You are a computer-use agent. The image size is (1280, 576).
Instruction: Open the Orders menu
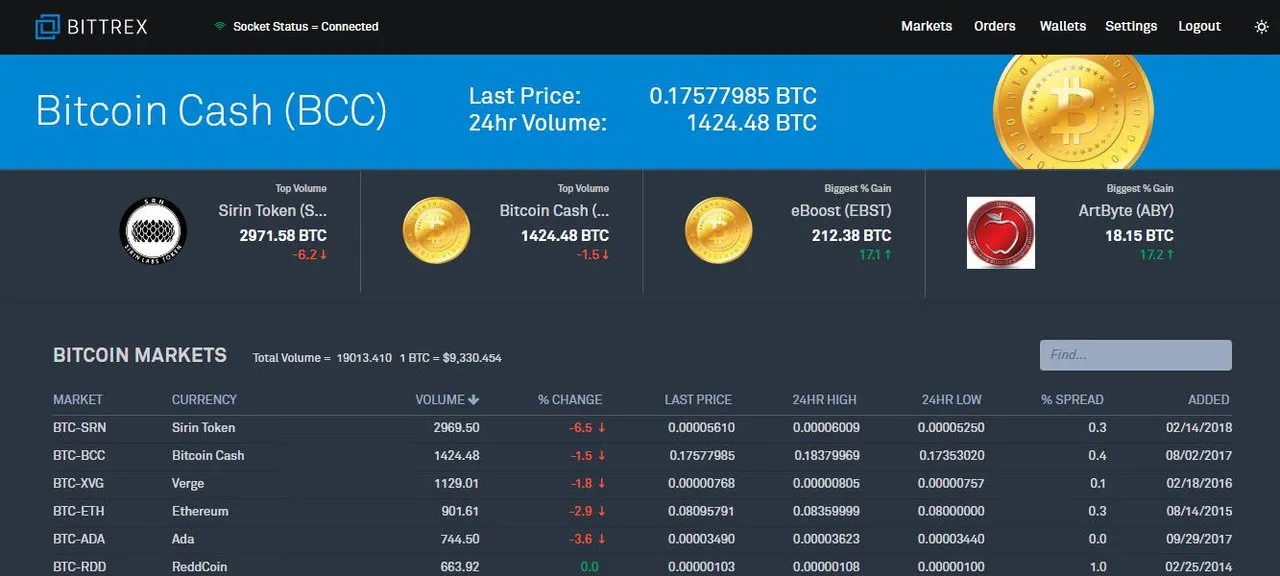pyautogui.click(x=995, y=26)
